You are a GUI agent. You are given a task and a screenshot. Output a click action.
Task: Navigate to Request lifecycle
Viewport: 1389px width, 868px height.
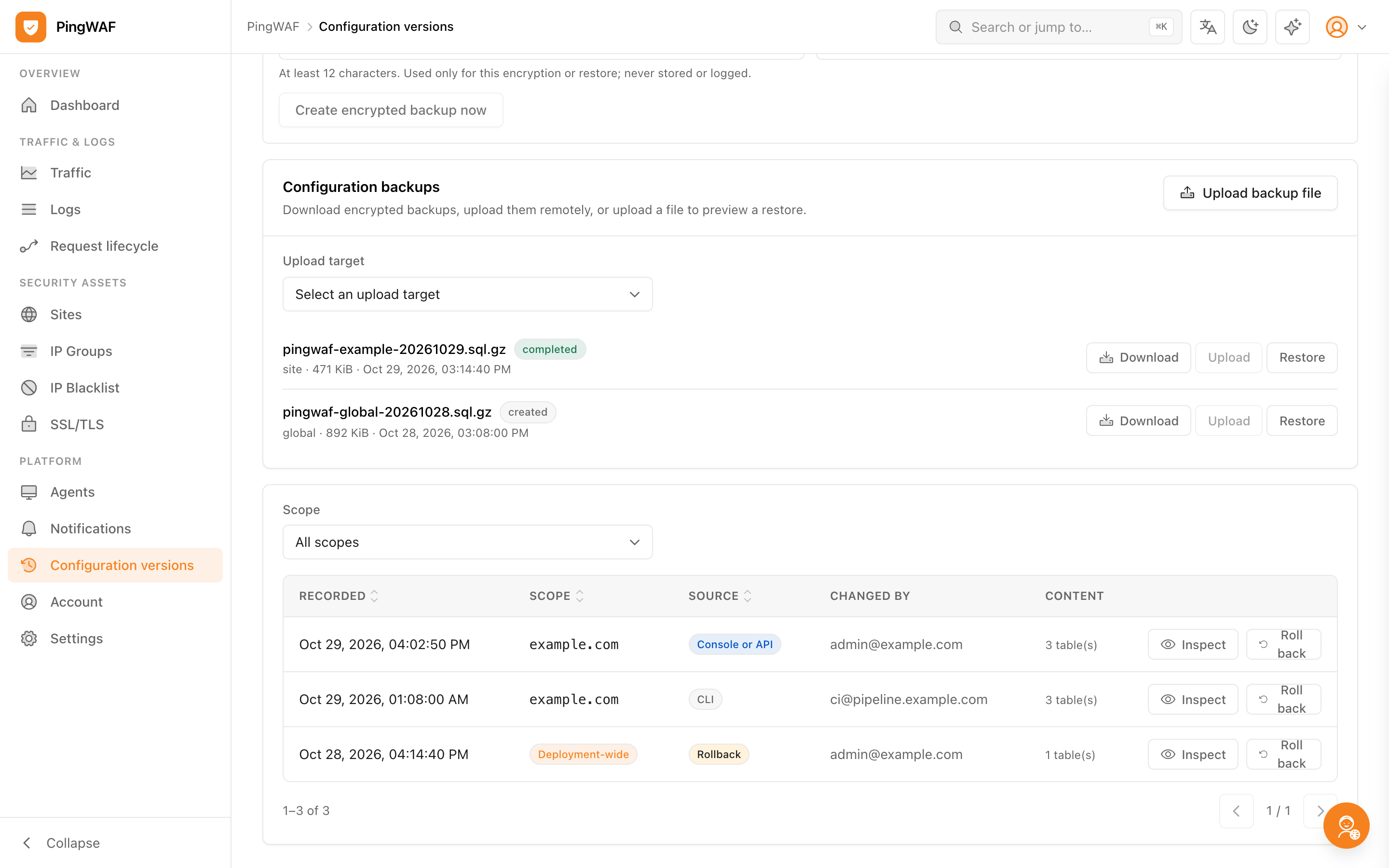click(x=115, y=246)
